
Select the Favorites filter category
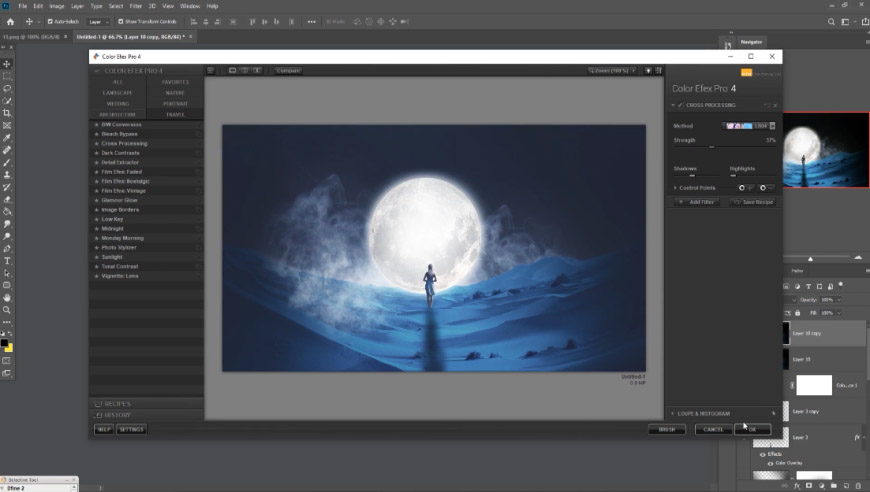(x=175, y=82)
